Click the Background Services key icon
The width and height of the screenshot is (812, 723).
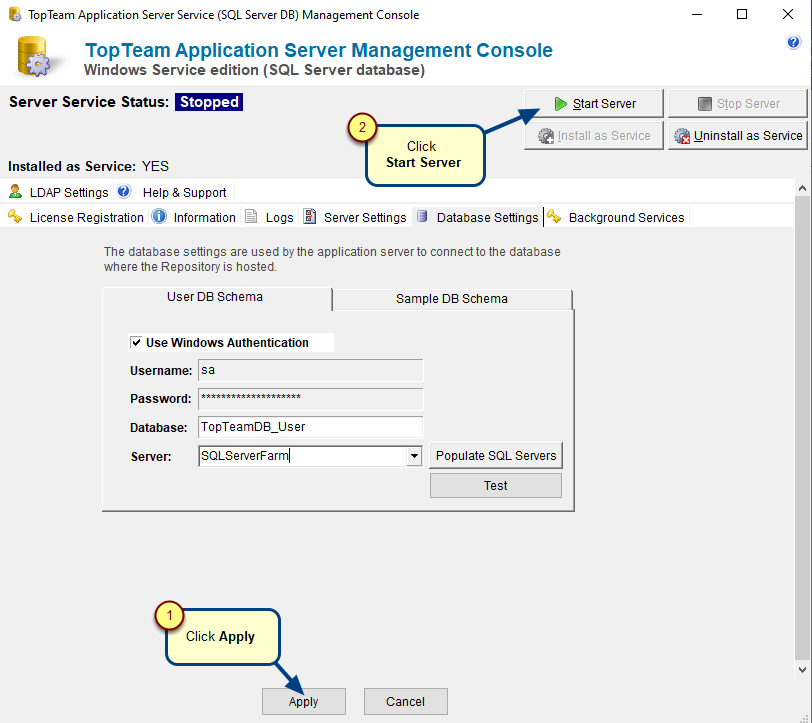554,216
